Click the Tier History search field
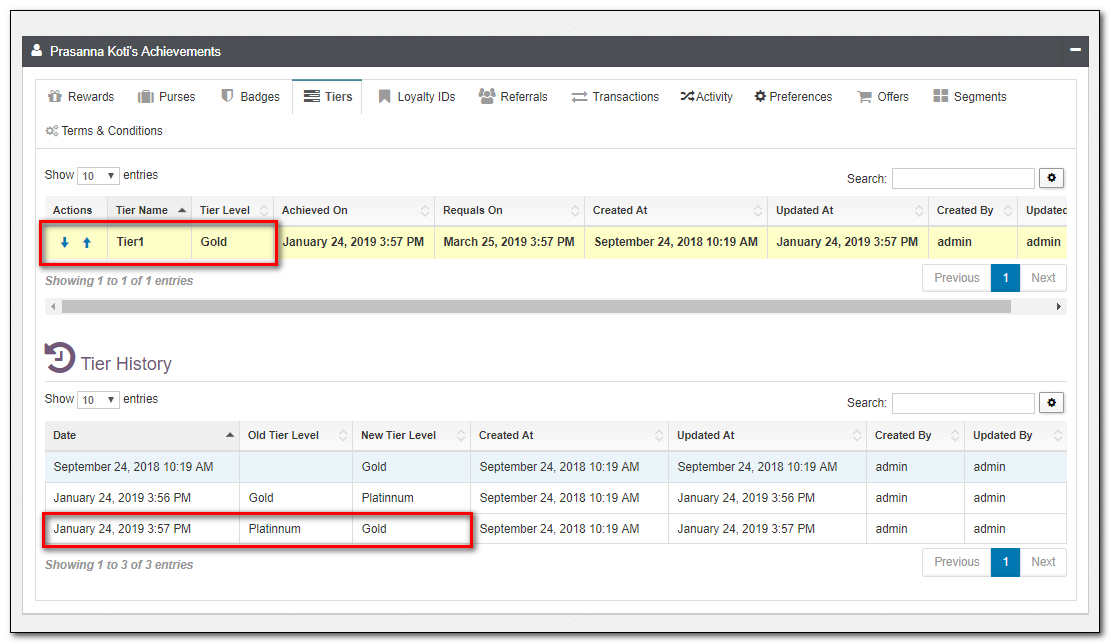1111x644 pixels. click(x=962, y=403)
